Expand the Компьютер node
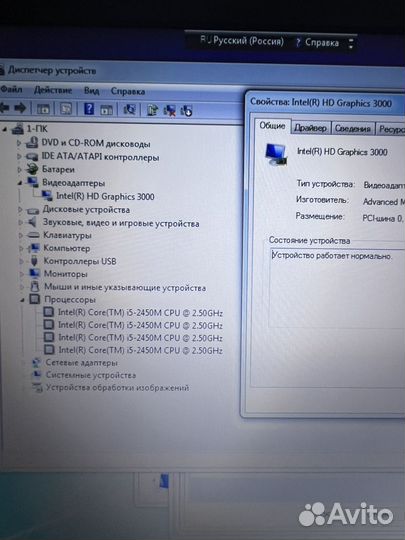Screen dimensions: 405x540 coord(21,248)
